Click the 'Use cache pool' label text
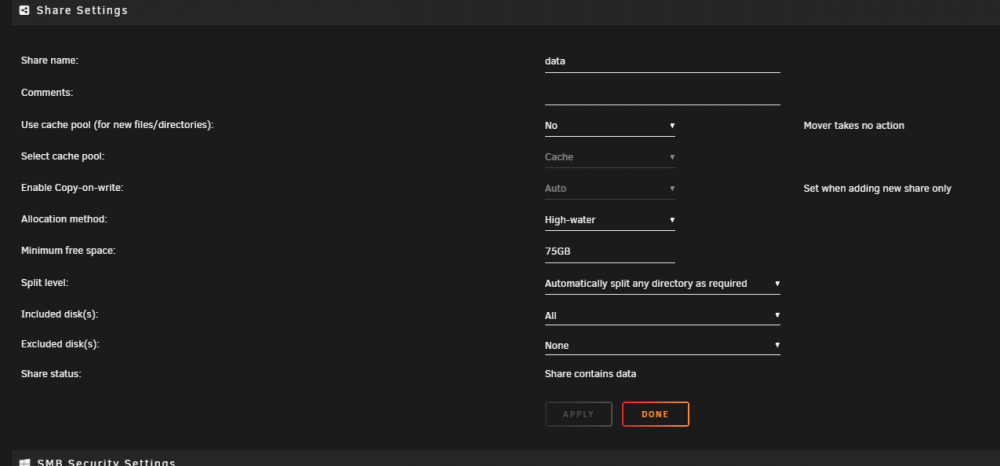Image resolution: width=1000 pixels, height=466 pixels. [x=117, y=125]
